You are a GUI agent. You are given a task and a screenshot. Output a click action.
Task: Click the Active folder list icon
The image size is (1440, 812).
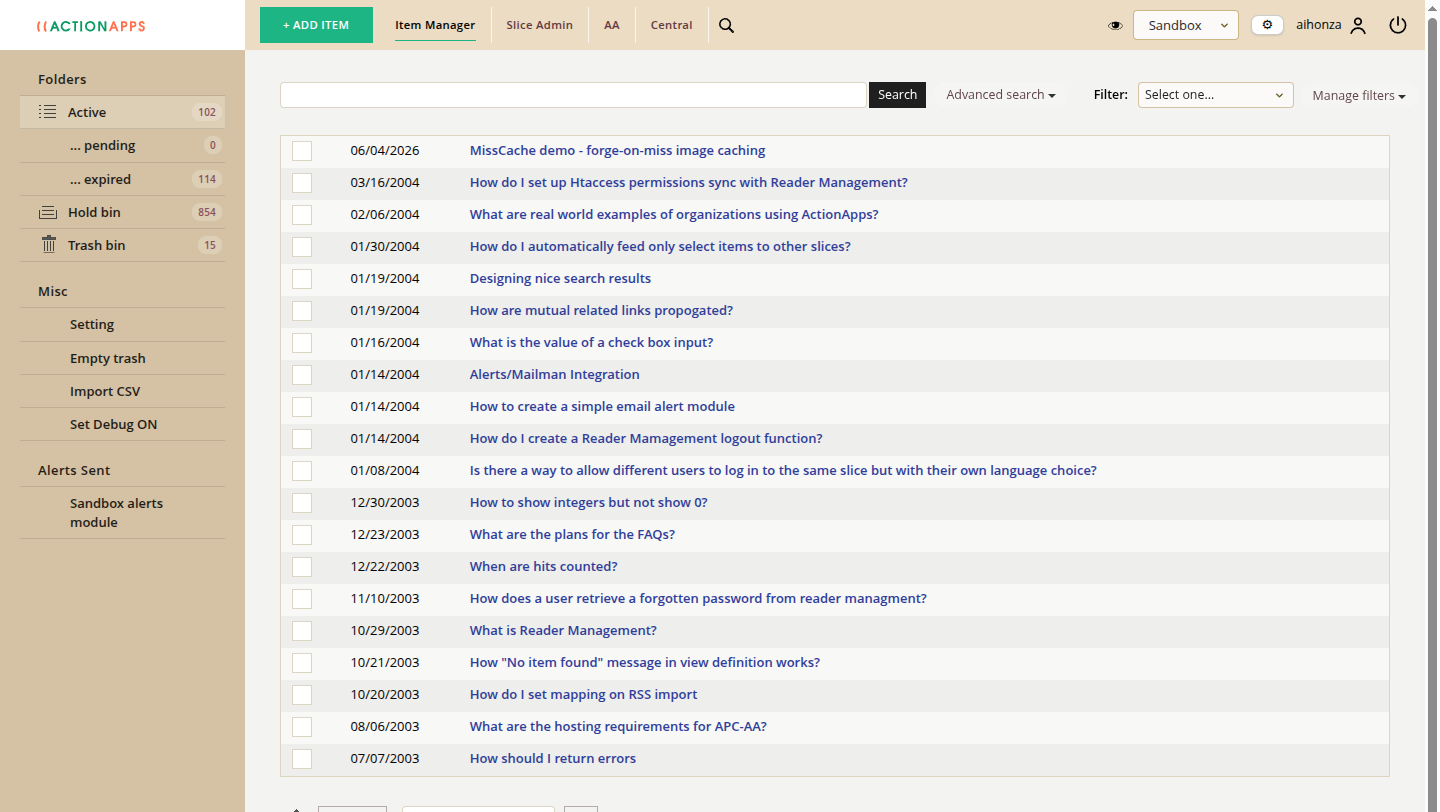47,112
